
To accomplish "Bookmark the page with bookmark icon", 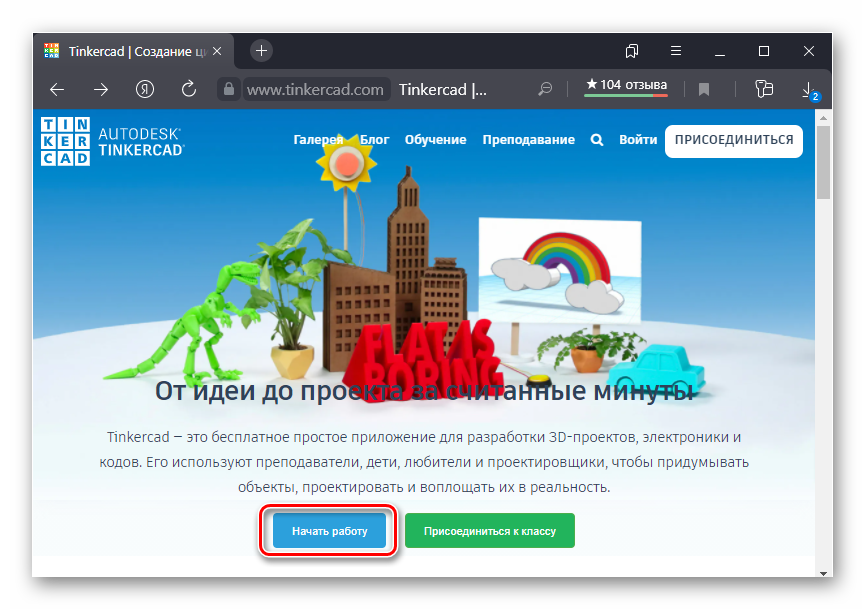I will (704, 89).
